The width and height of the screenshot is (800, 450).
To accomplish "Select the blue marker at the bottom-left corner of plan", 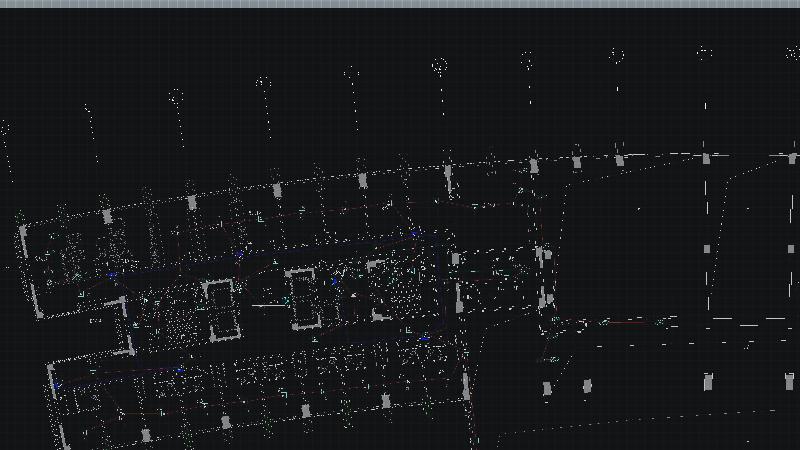I will point(58,385).
